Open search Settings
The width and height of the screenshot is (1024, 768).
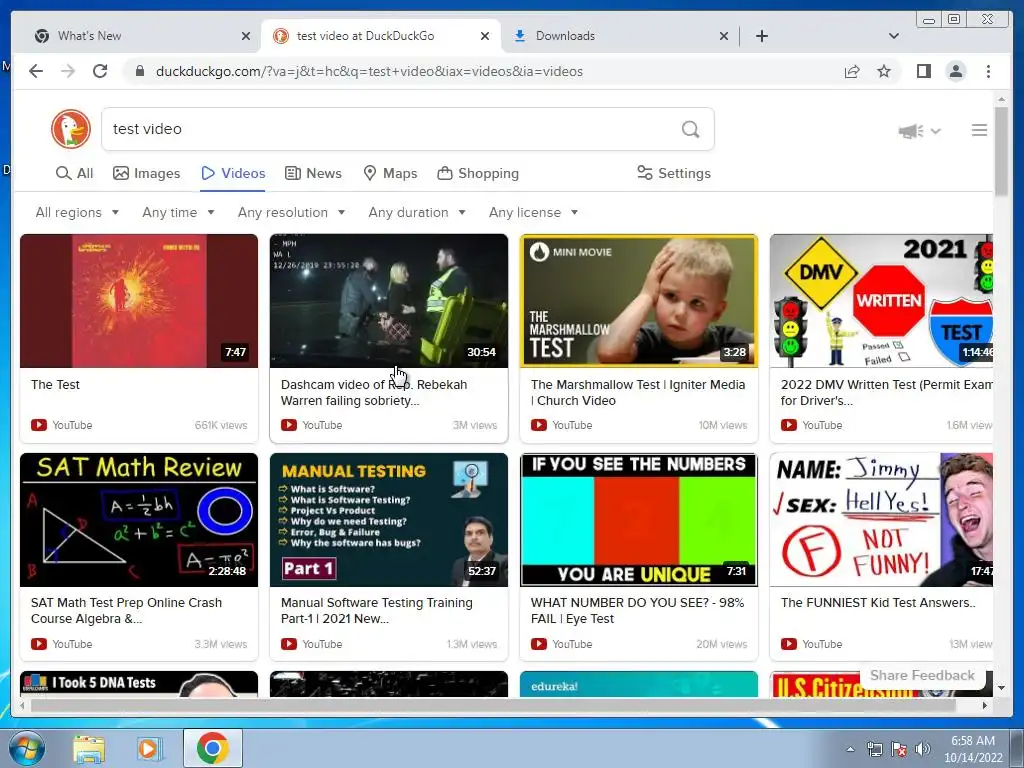[x=673, y=173]
